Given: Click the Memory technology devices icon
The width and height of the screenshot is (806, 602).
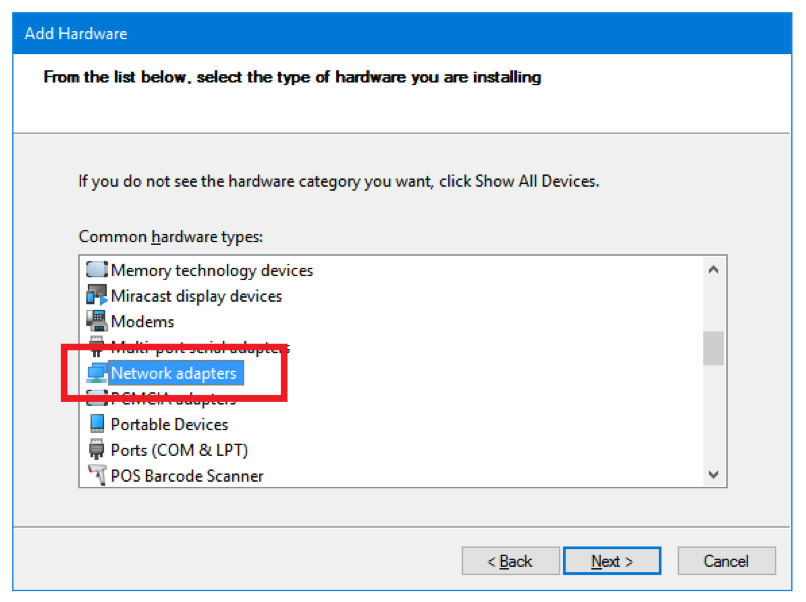Looking at the screenshot, I should point(96,270).
